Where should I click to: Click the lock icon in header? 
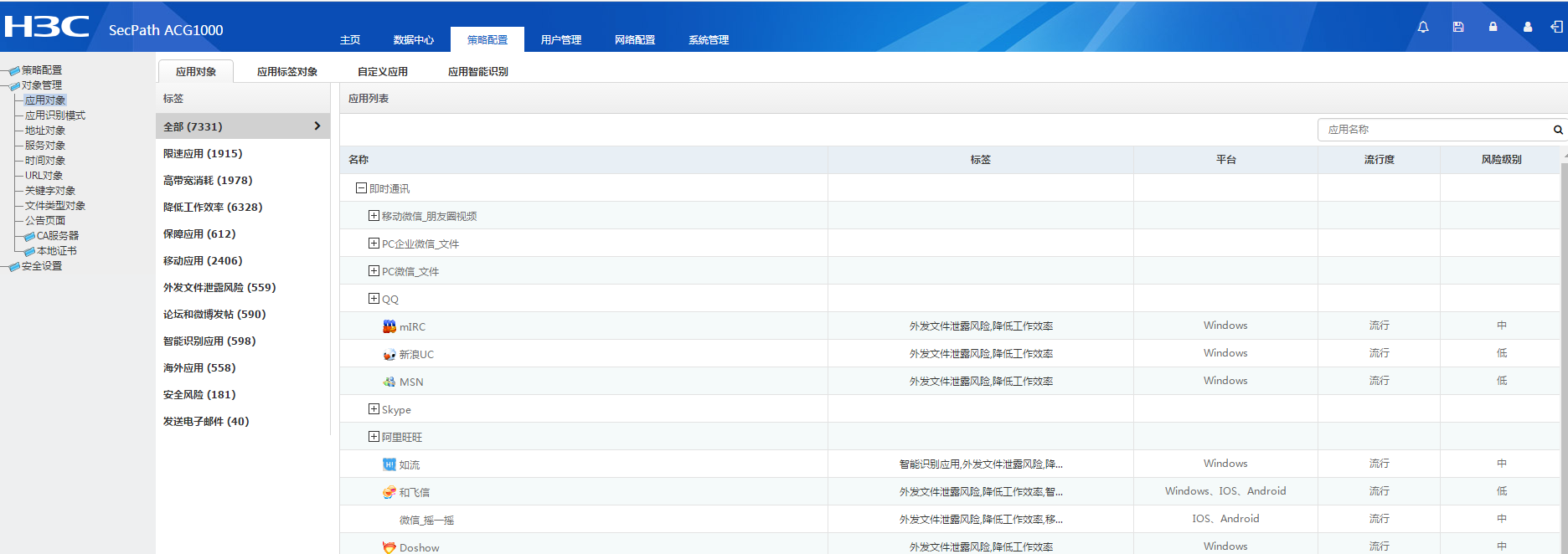[x=1493, y=27]
